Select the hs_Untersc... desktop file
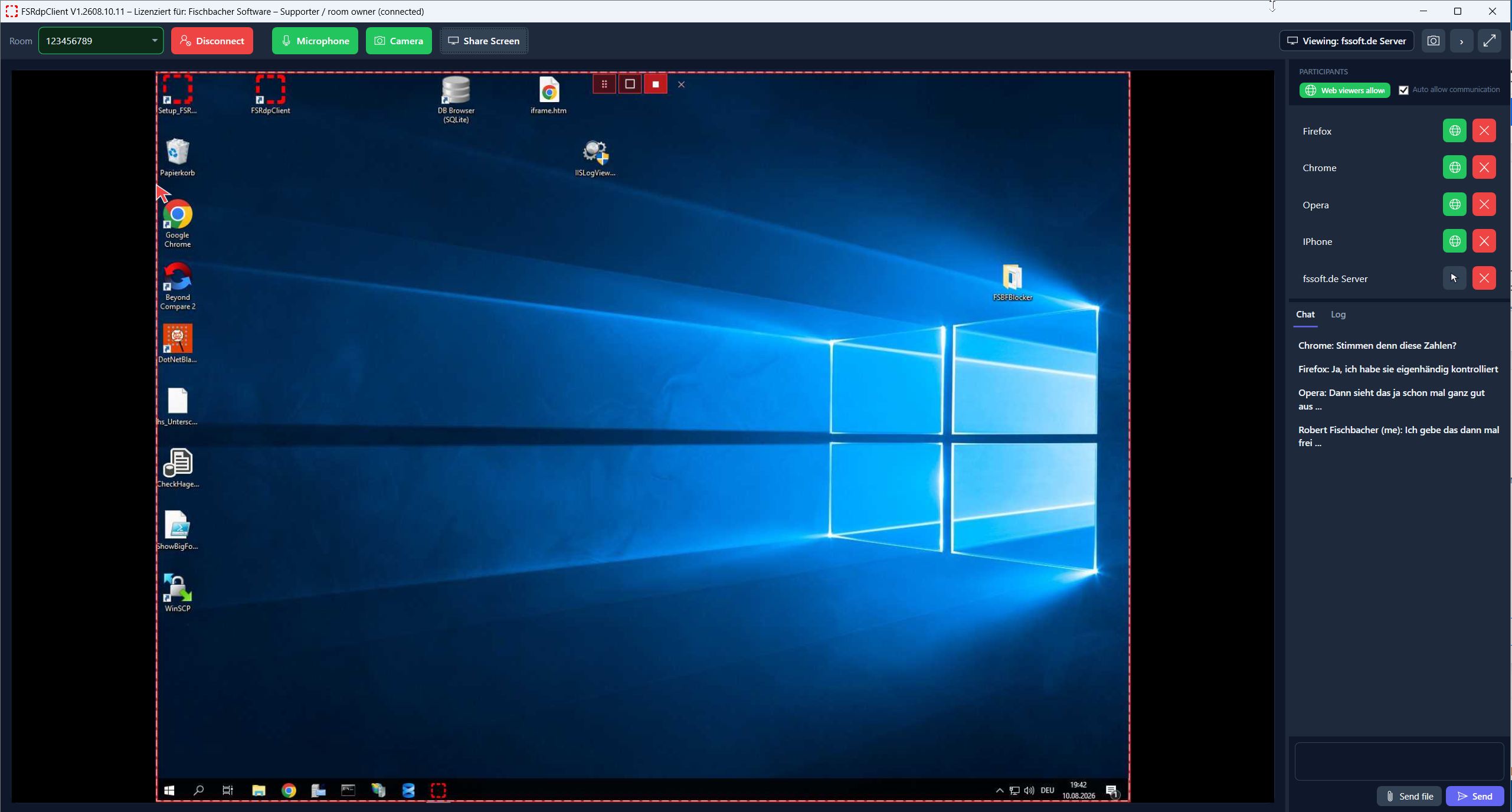1512x812 pixels. pyautogui.click(x=177, y=406)
